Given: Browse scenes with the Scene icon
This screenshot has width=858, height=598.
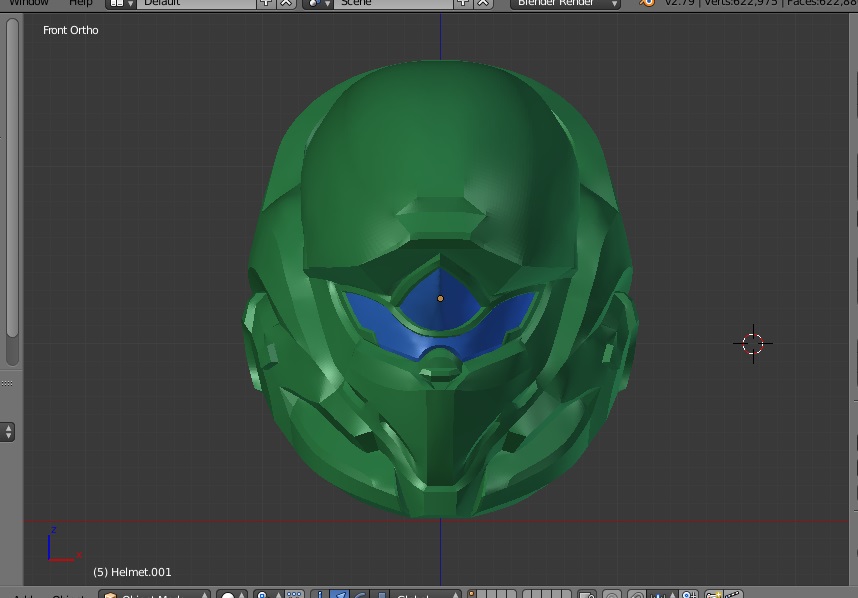Looking at the screenshot, I should pyautogui.click(x=318, y=3).
